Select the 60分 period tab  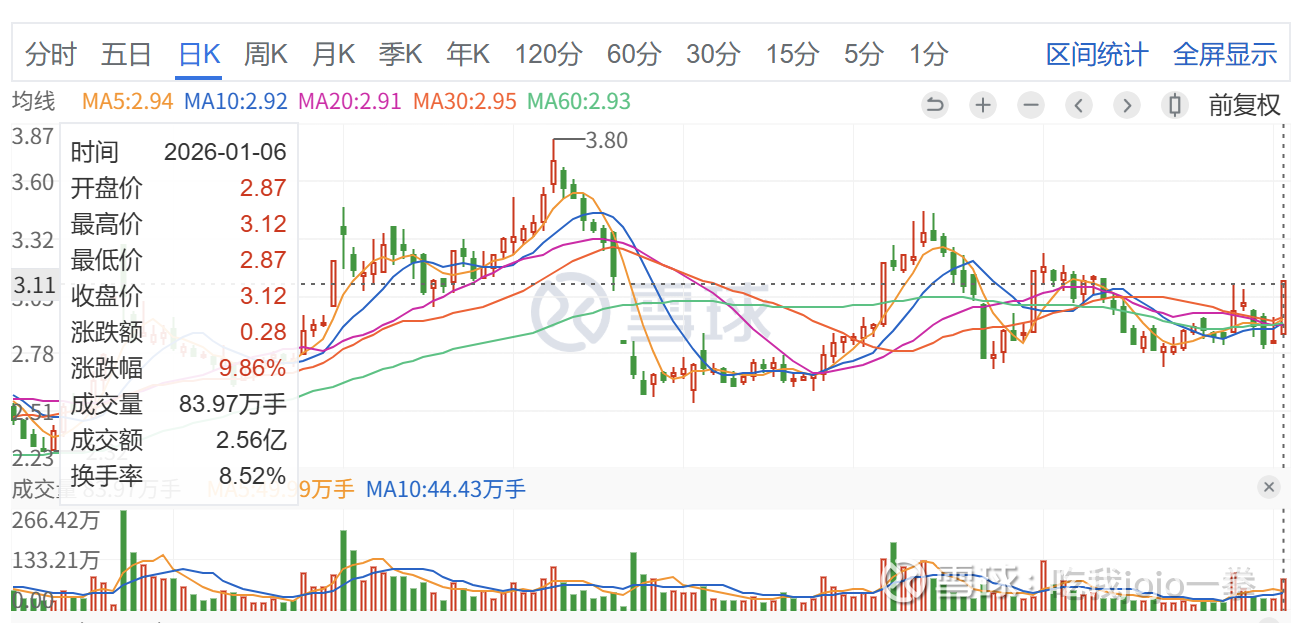[x=634, y=54]
